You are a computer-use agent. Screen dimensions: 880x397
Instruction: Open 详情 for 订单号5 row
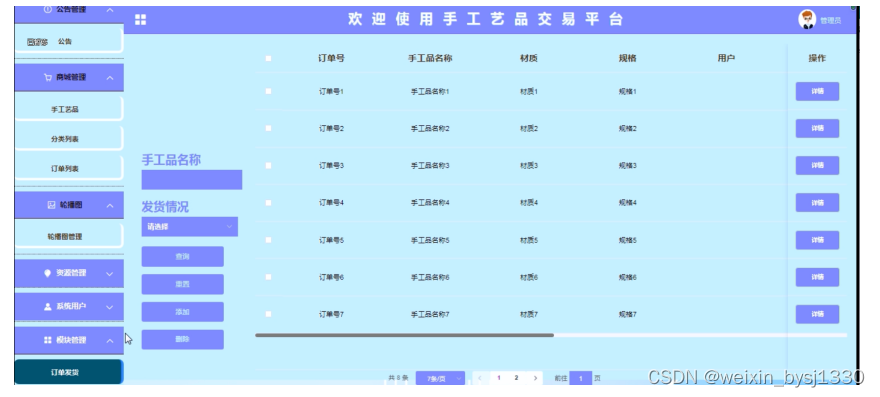tap(817, 240)
